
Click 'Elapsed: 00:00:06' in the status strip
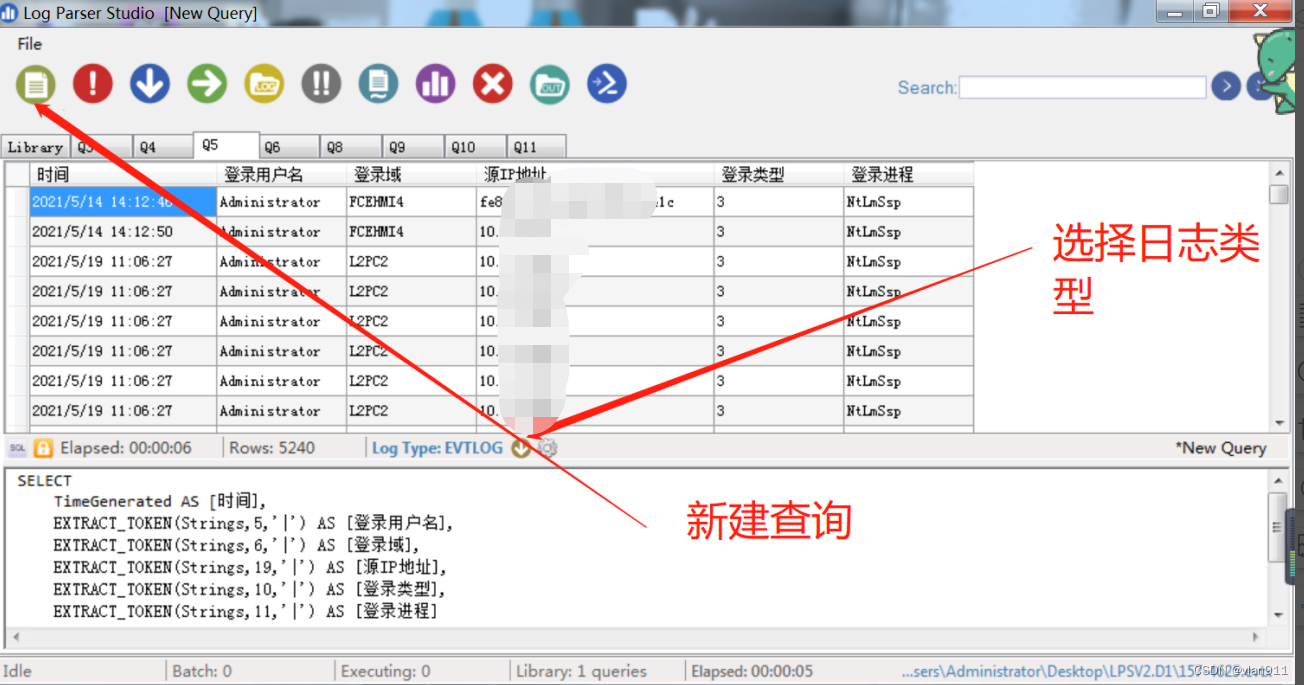126,448
